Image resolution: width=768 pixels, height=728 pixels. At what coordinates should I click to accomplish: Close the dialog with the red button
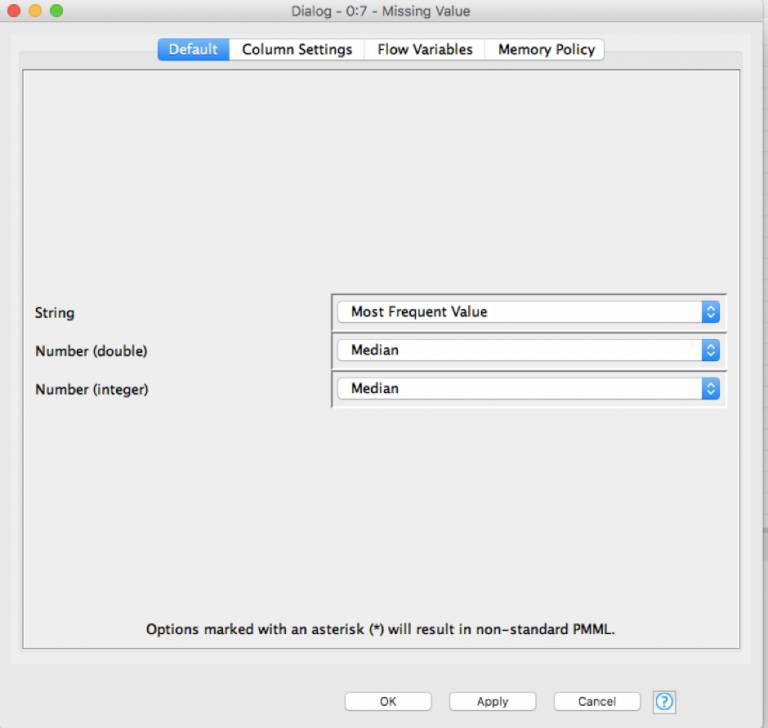[x=14, y=10]
